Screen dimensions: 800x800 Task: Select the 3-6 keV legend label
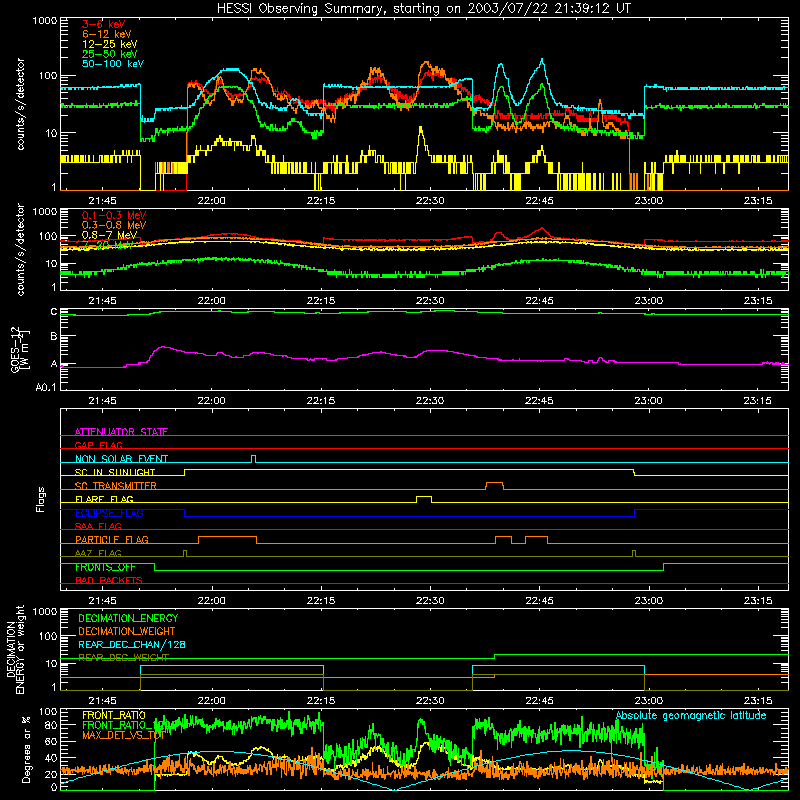[x=103, y=24]
